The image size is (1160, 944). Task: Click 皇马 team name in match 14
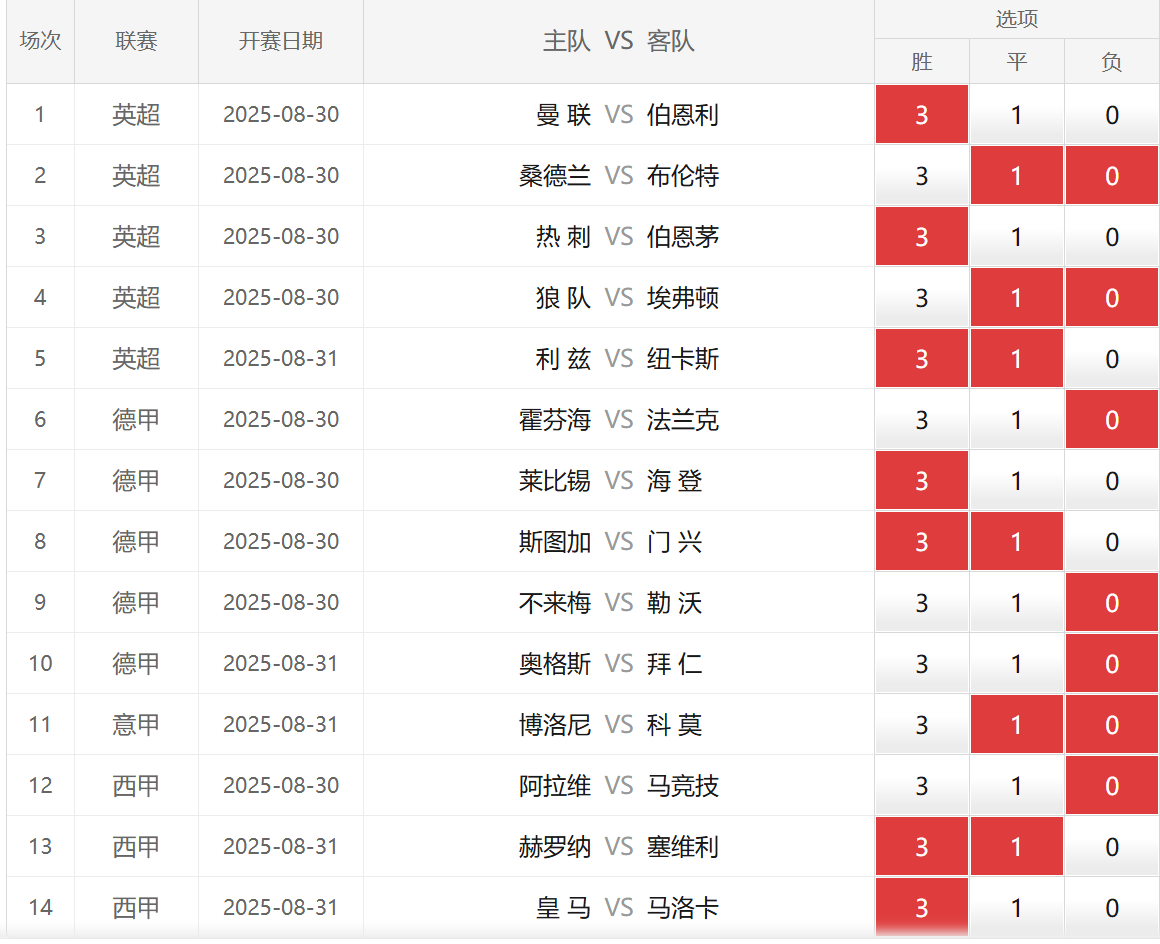click(x=563, y=908)
